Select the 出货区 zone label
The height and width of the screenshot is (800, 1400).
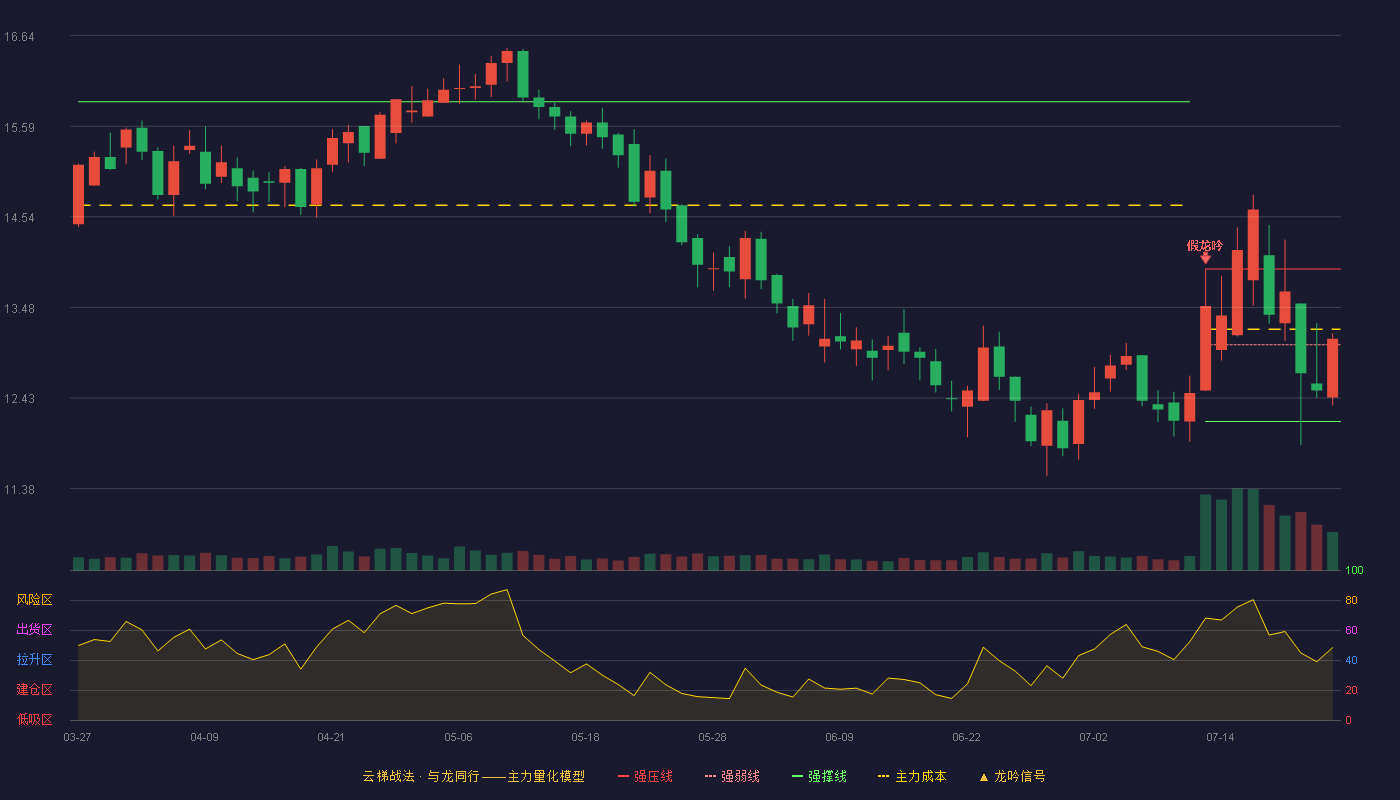(x=34, y=630)
